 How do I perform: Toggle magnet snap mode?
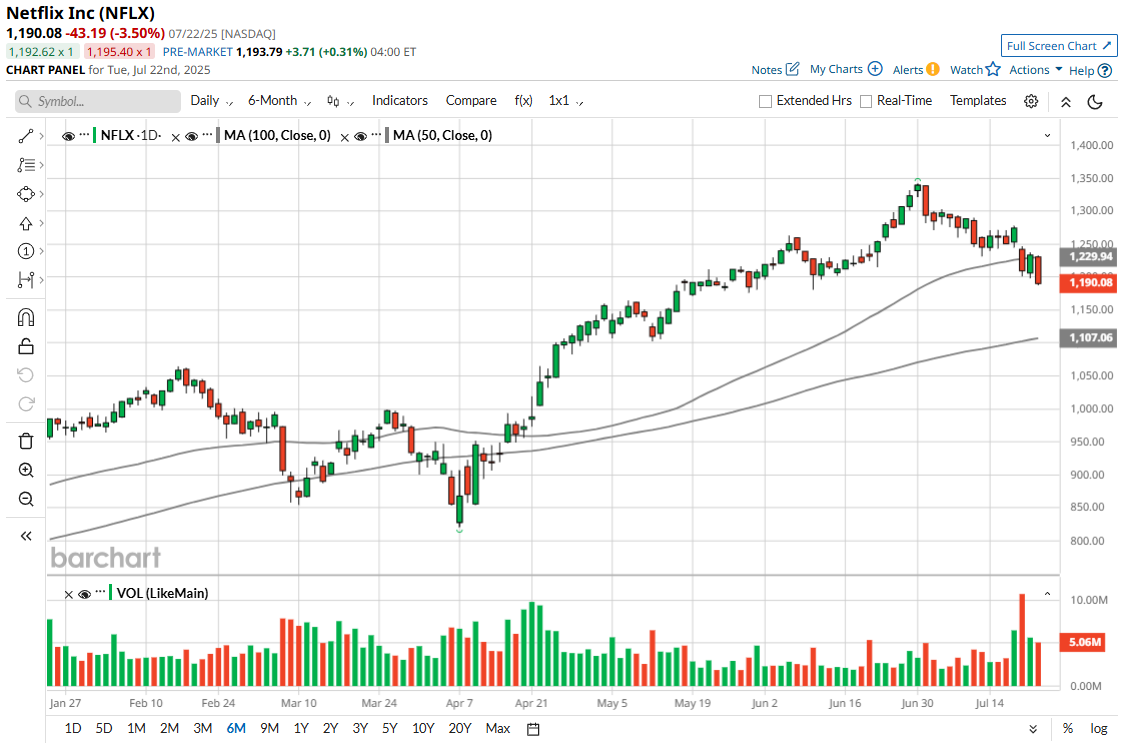click(x=26, y=317)
